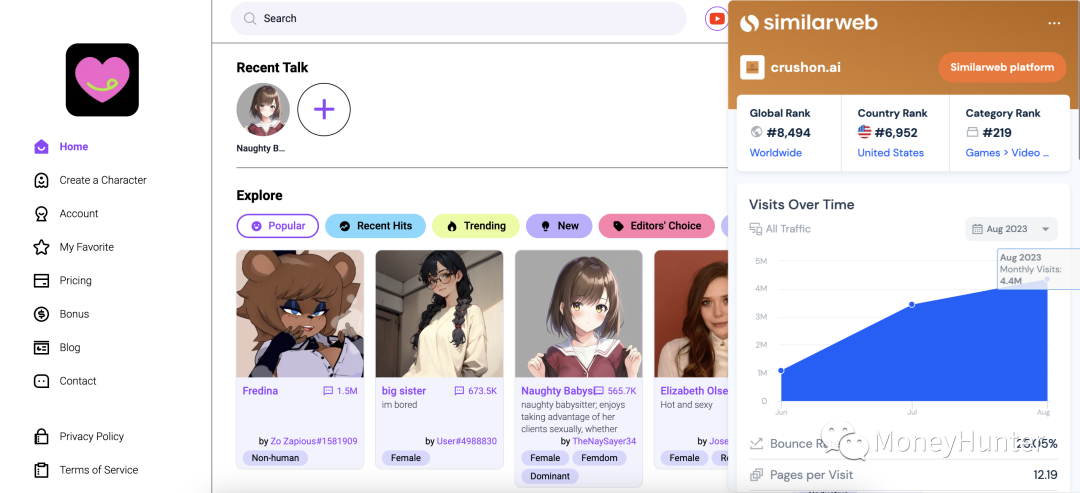Click the Jul data point on chart
This screenshot has height=493, width=1080.
point(912,304)
